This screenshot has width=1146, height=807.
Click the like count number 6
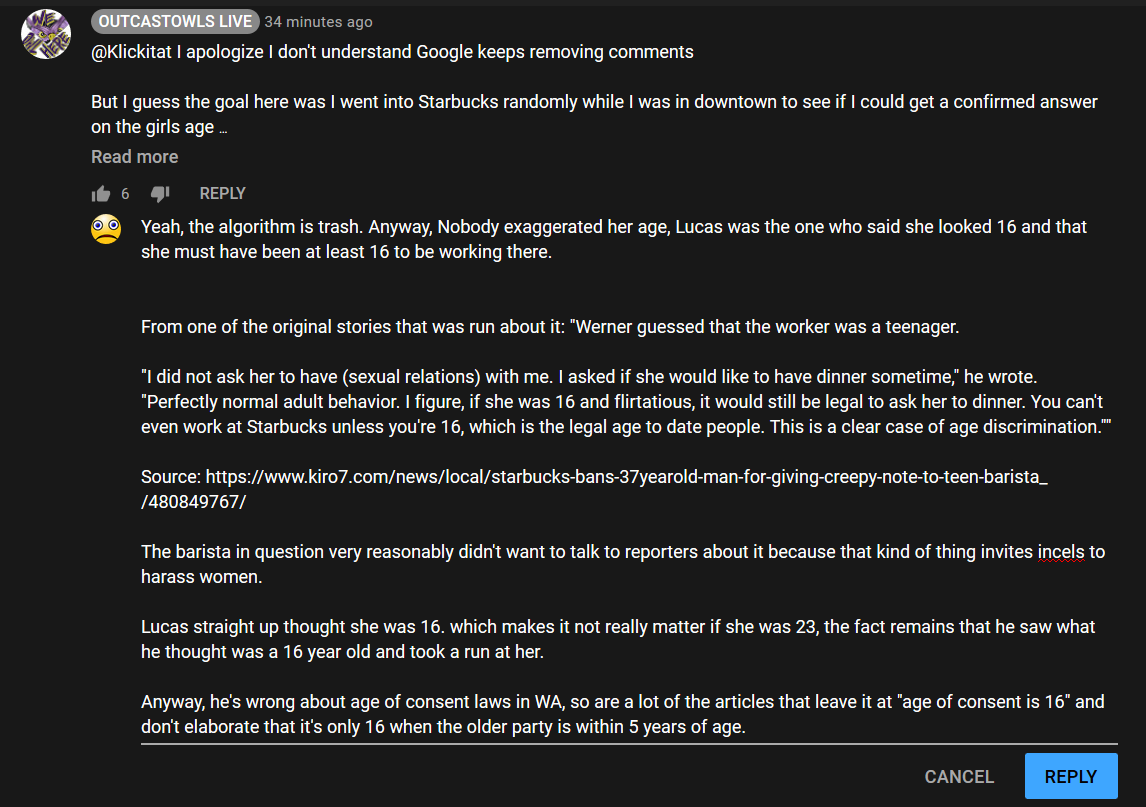(x=125, y=194)
